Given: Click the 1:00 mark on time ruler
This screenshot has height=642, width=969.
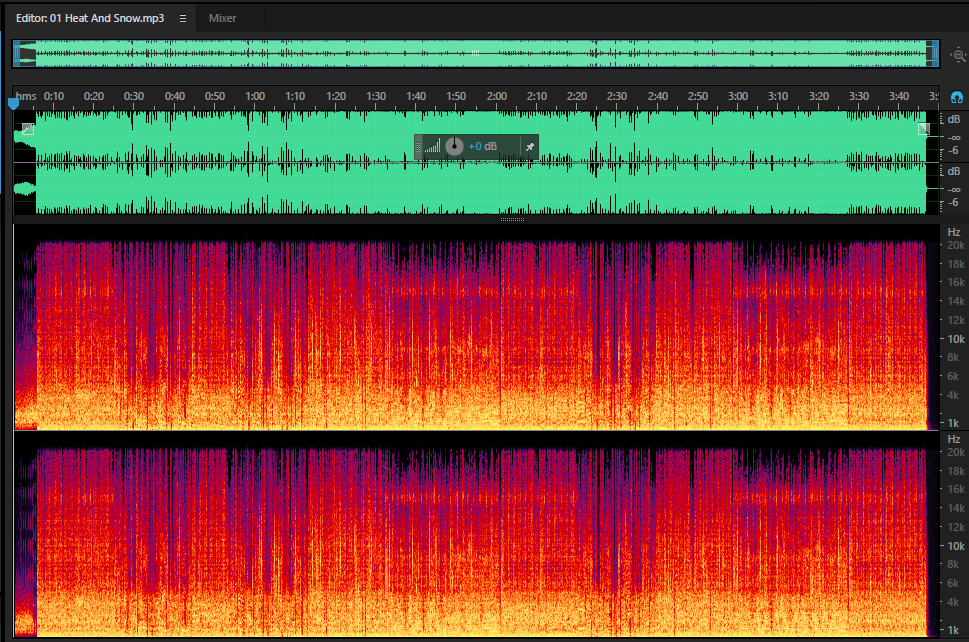Looking at the screenshot, I should pos(255,96).
